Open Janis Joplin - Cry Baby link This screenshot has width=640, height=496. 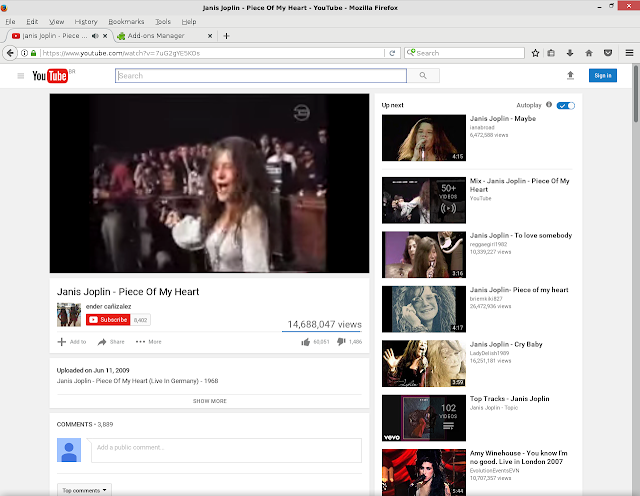506,344
